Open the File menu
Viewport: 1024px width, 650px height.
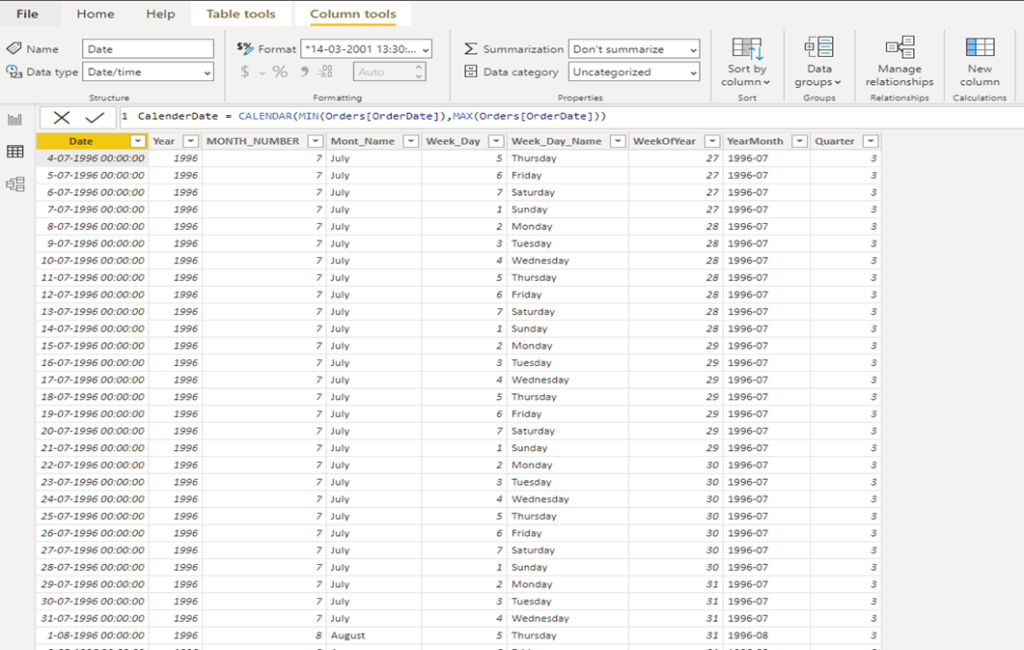click(28, 14)
